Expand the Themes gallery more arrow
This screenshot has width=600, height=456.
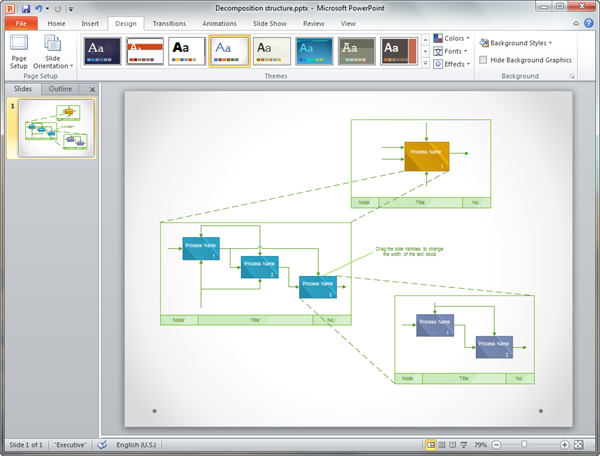pyautogui.click(x=425, y=64)
